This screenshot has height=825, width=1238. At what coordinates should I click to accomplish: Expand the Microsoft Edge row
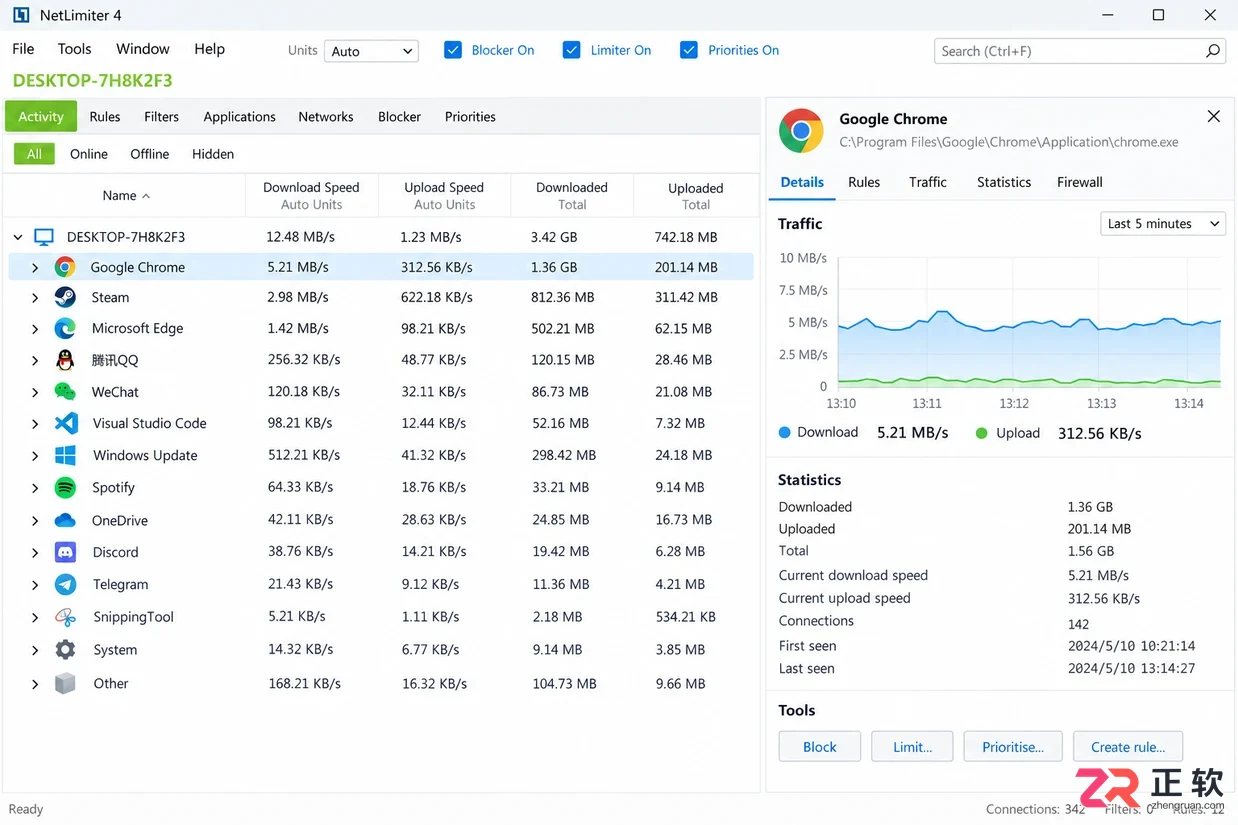pyautogui.click(x=35, y=329)
